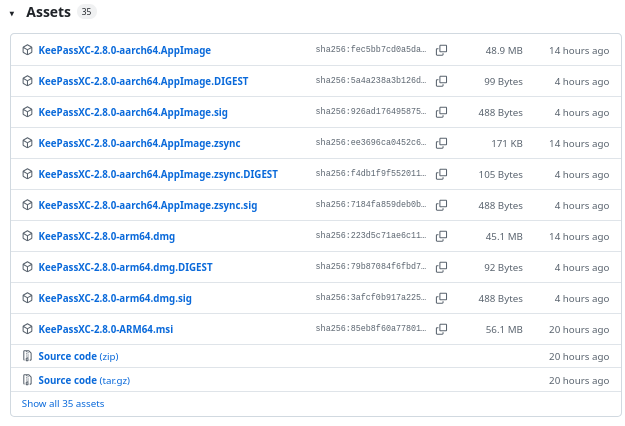
Task: Click the Assets count badge 35
Action: (86, 12)
